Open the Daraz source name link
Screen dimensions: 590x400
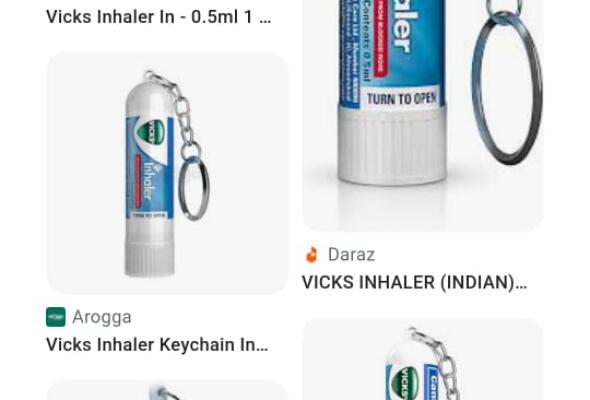click(351, 255)
